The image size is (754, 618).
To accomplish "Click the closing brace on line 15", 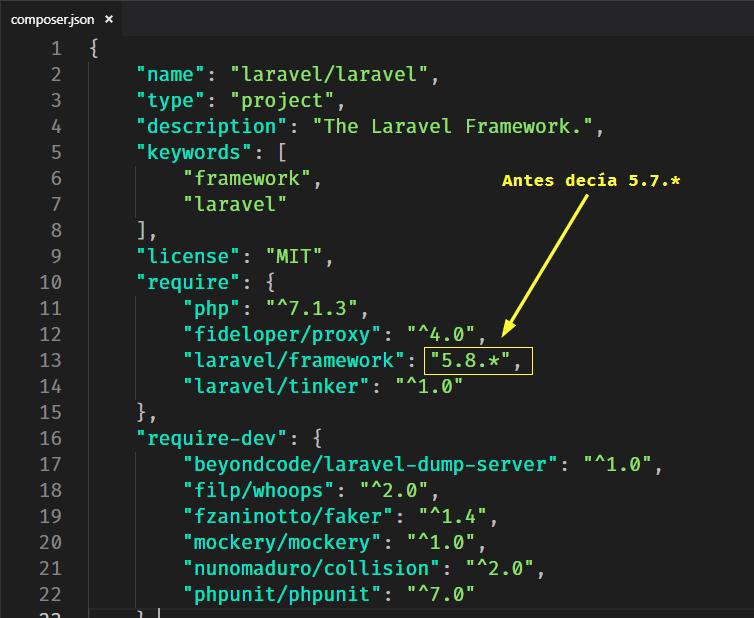I will click(141, 412).
